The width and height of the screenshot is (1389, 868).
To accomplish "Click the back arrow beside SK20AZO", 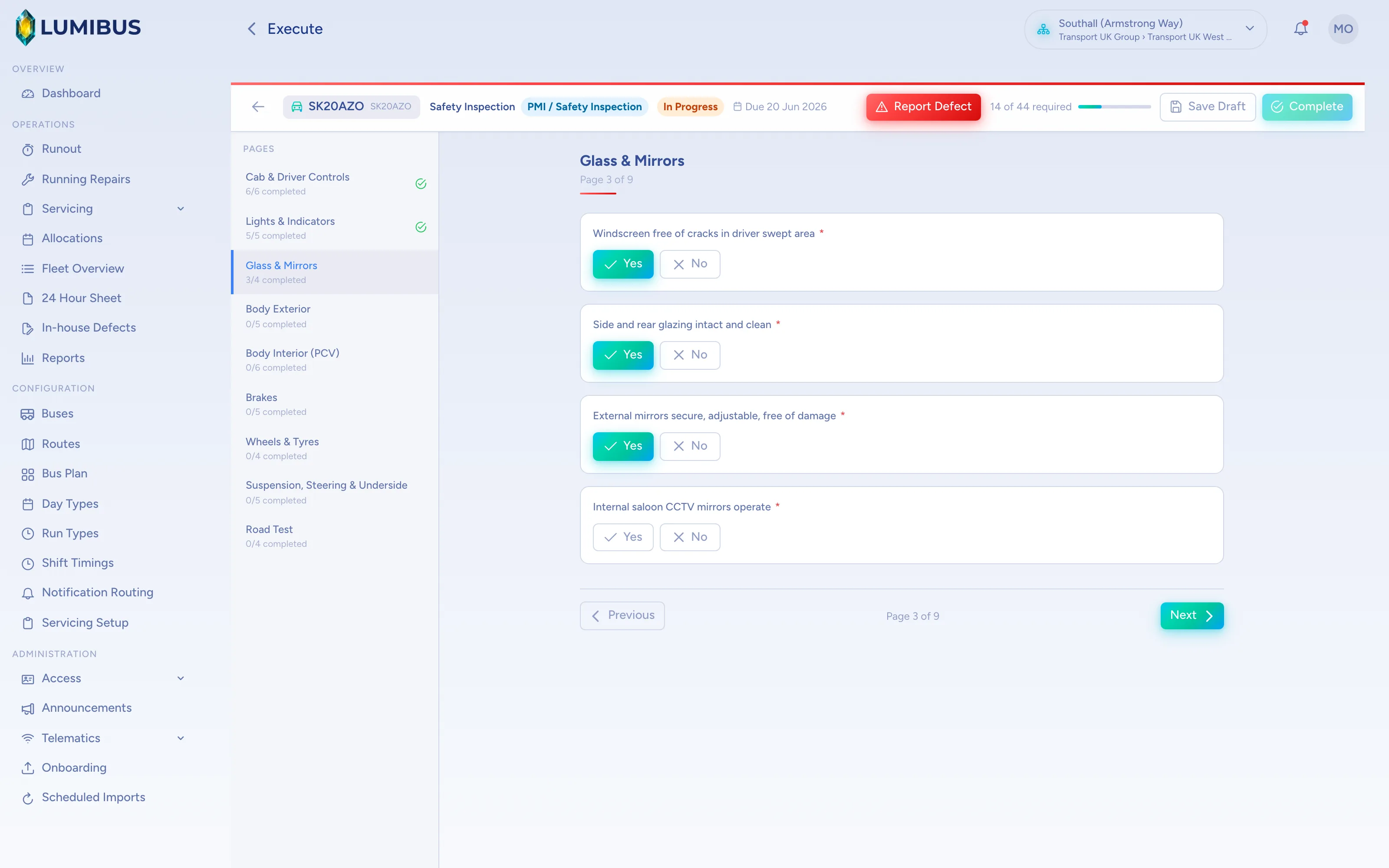I will 258,107.
